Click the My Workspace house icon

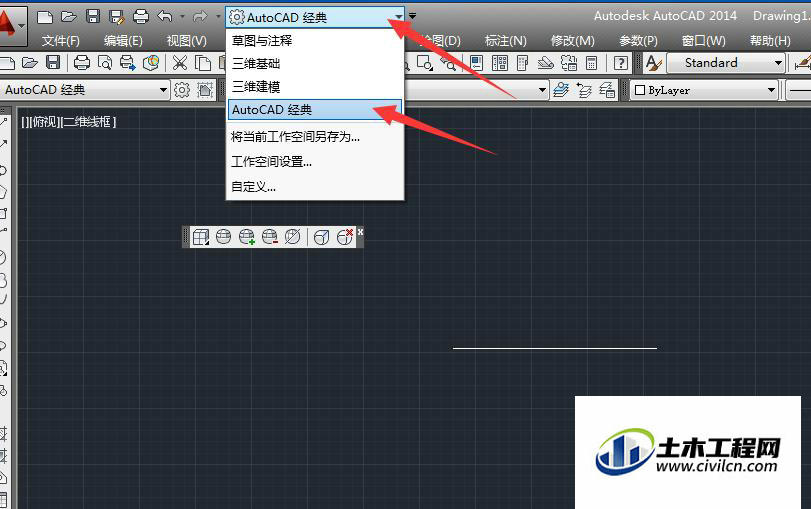205,90
